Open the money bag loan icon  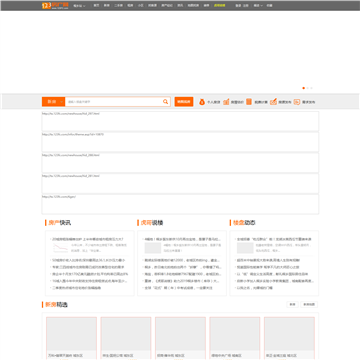tap(202, 102)
